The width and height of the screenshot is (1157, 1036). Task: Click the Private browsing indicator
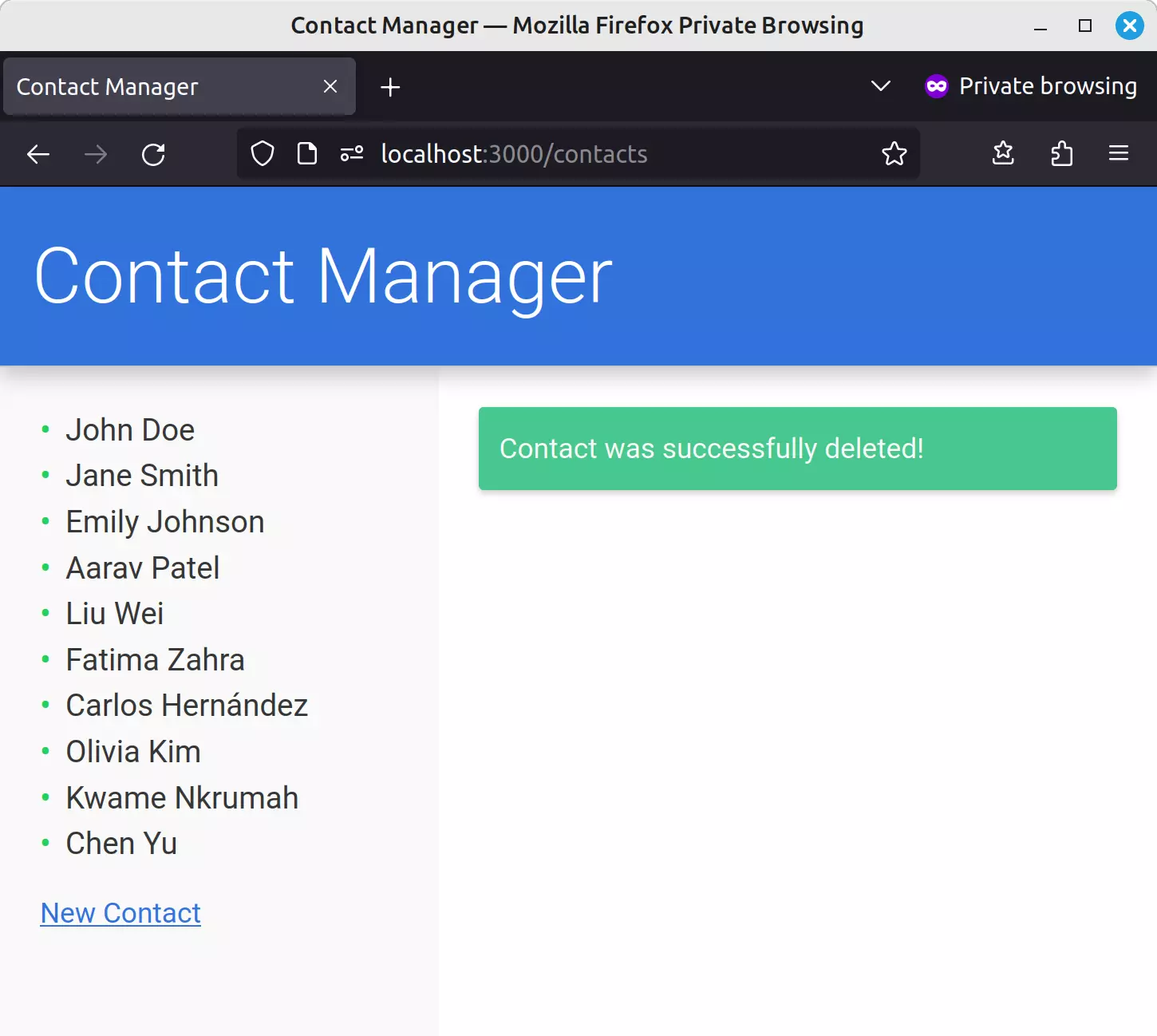(x=1031, y=86)
